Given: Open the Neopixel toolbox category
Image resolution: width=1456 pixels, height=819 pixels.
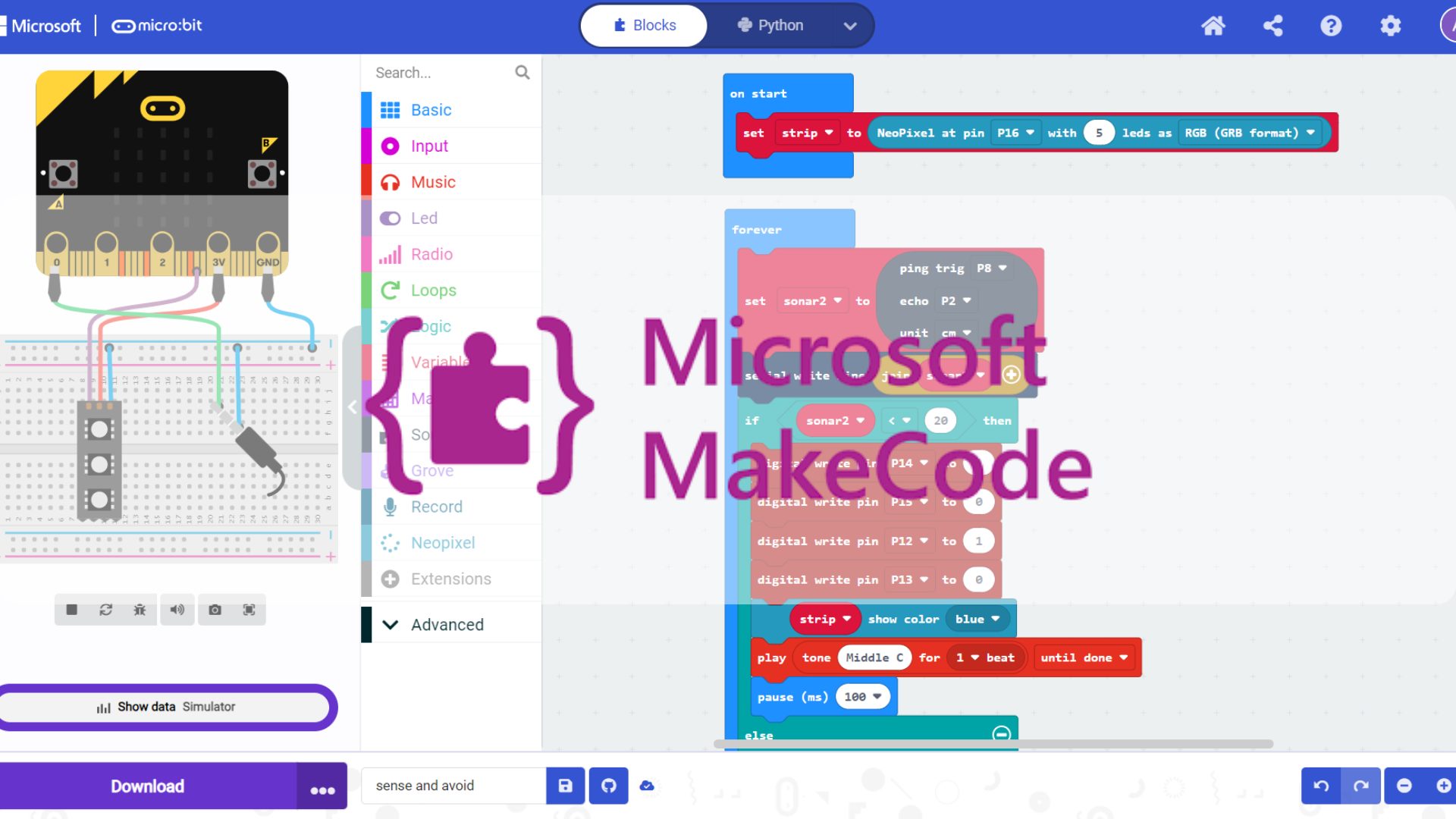Looking at the screenshot, I should [x=443, y=543].
